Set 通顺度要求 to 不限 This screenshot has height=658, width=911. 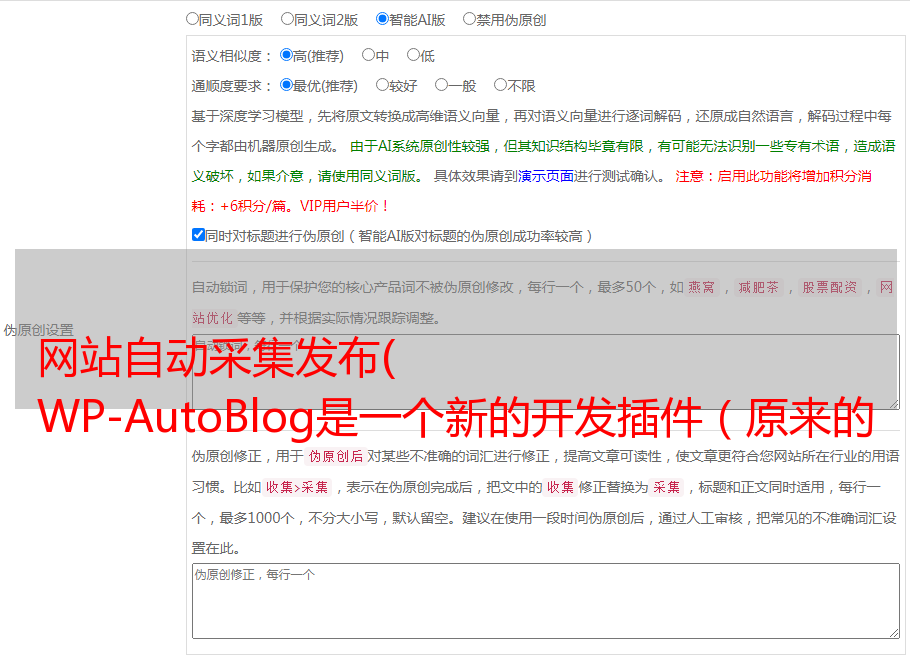point(500,85)
